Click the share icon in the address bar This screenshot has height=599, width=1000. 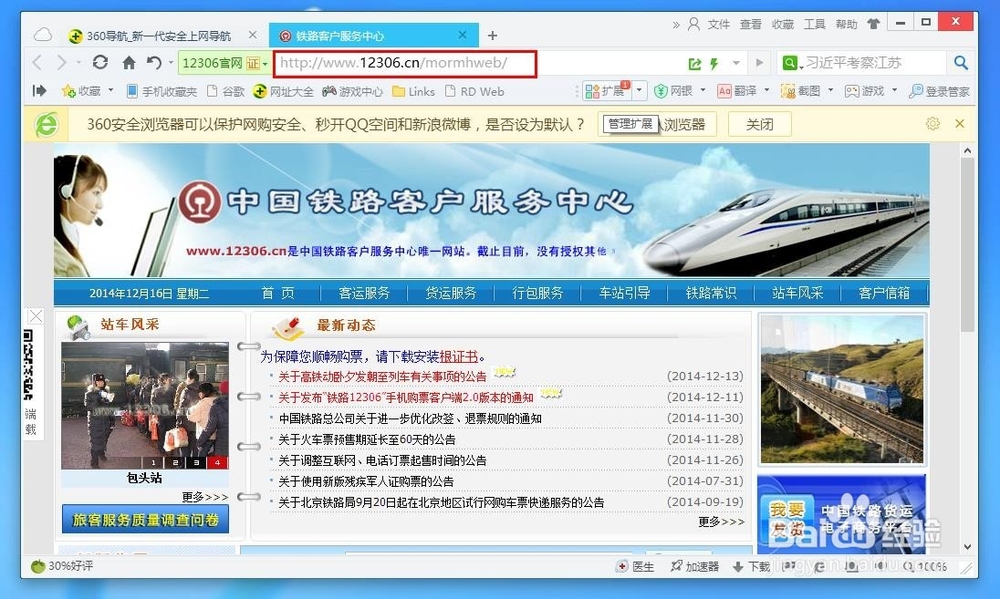click(695, 63)
